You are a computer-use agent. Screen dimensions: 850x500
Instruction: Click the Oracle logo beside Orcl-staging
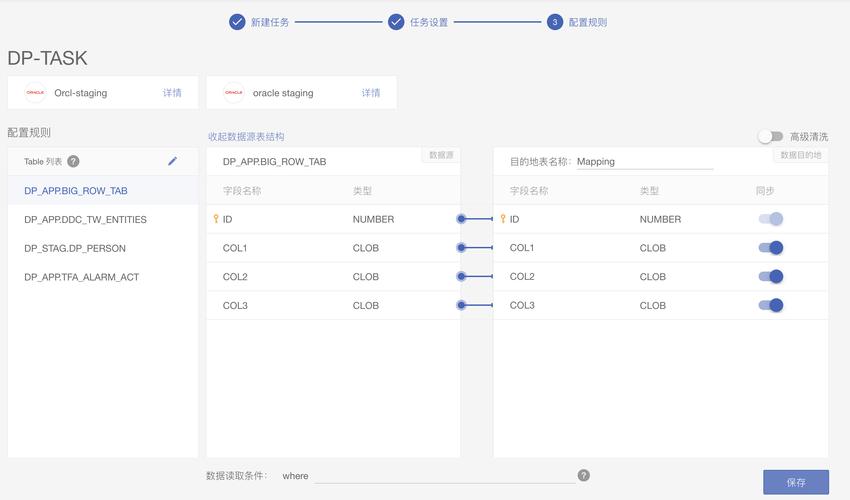tap(35, 93)
